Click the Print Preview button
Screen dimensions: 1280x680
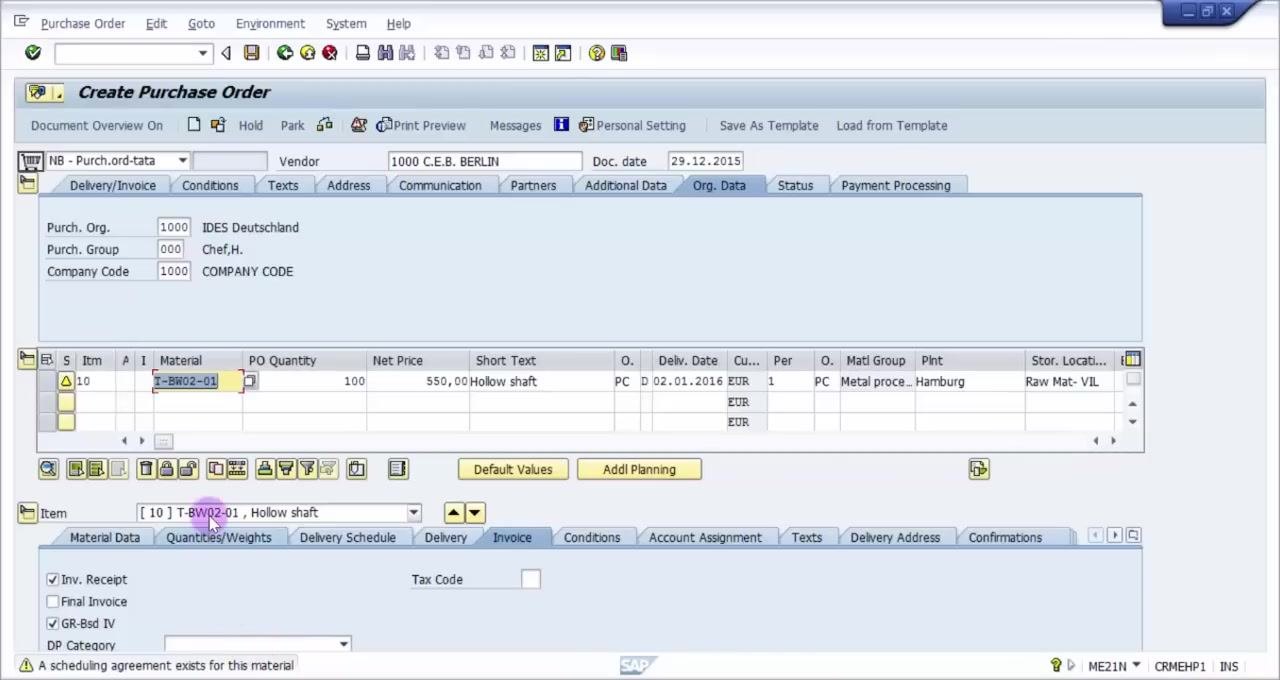[x=421, y=125]
